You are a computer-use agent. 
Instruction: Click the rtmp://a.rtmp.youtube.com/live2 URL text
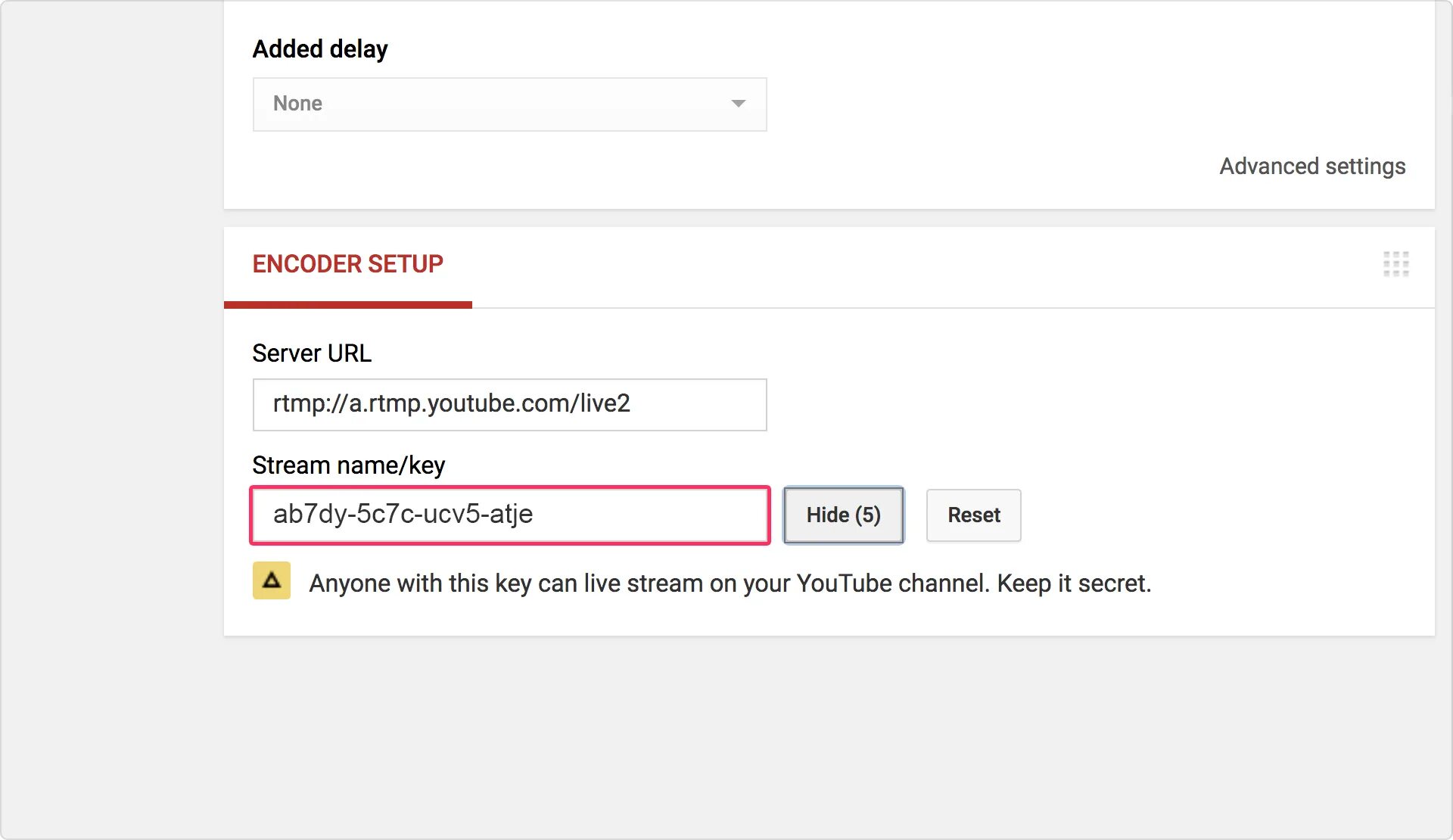451,403
